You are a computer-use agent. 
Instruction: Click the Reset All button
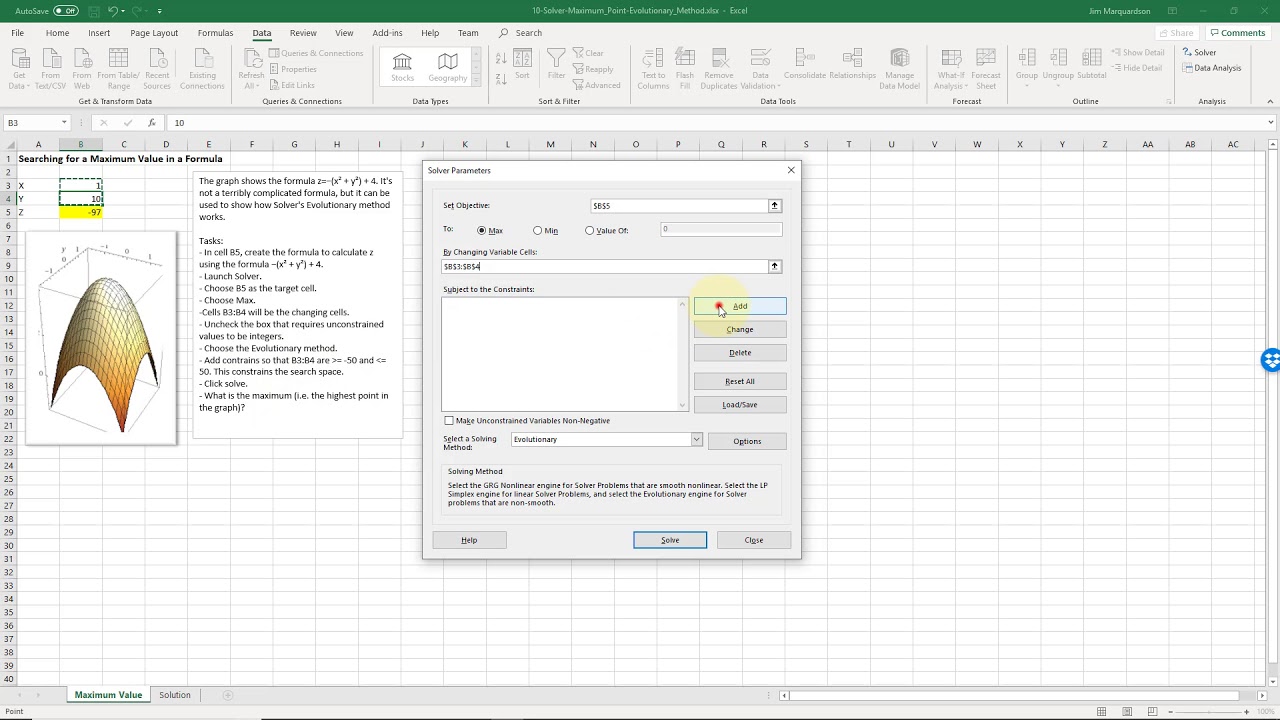pyautogui.click(x=740, y=381)
